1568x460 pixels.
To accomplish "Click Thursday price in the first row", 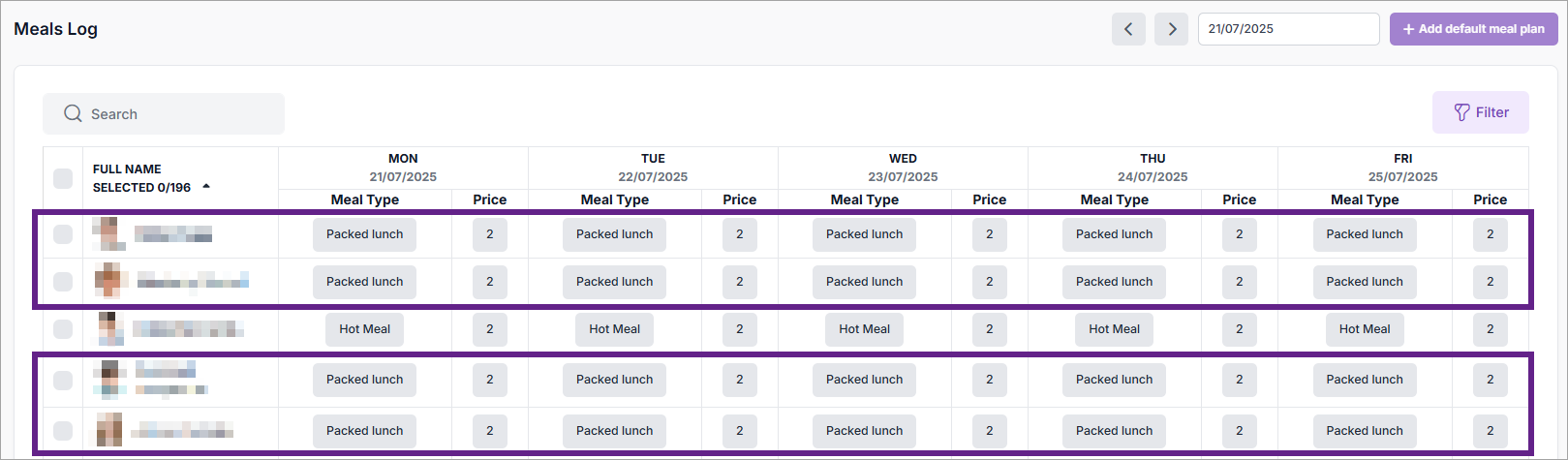I will point(1239,234).
